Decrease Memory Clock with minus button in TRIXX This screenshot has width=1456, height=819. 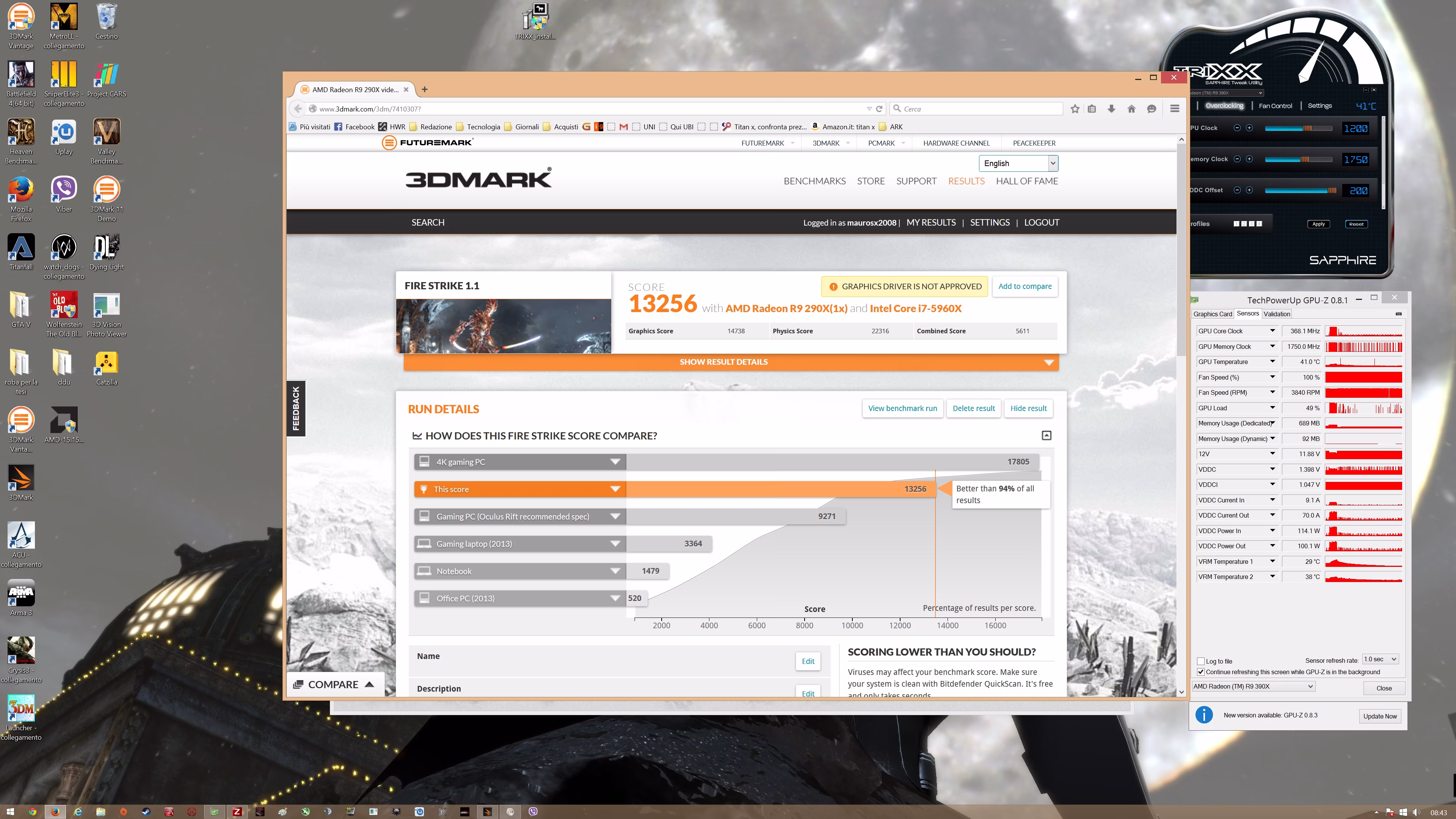pos(1237,159)
